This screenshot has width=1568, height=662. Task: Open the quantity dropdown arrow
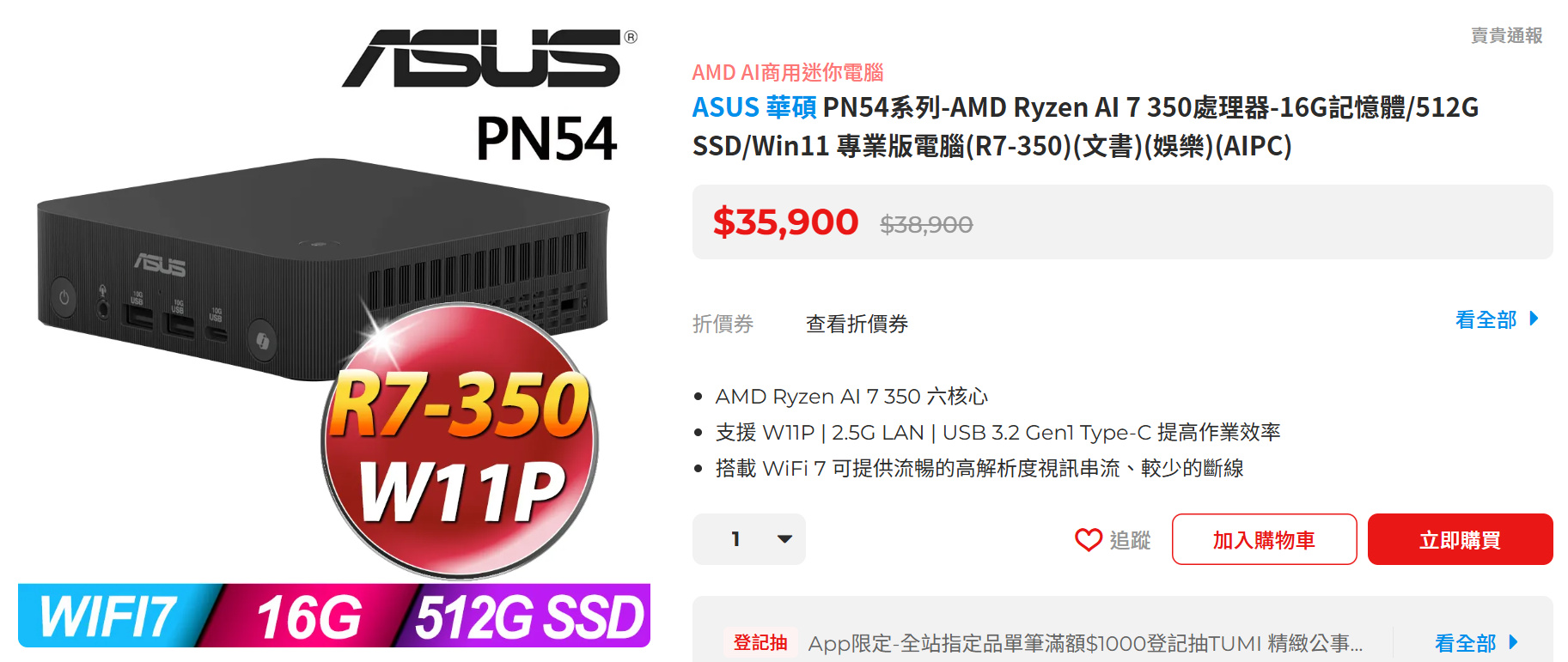pos(784,539)
